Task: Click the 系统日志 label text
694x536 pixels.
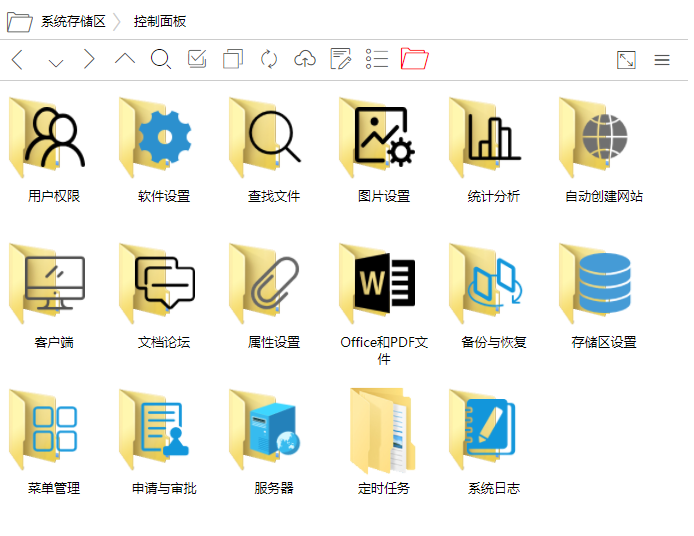Action: tap(494, 488)
